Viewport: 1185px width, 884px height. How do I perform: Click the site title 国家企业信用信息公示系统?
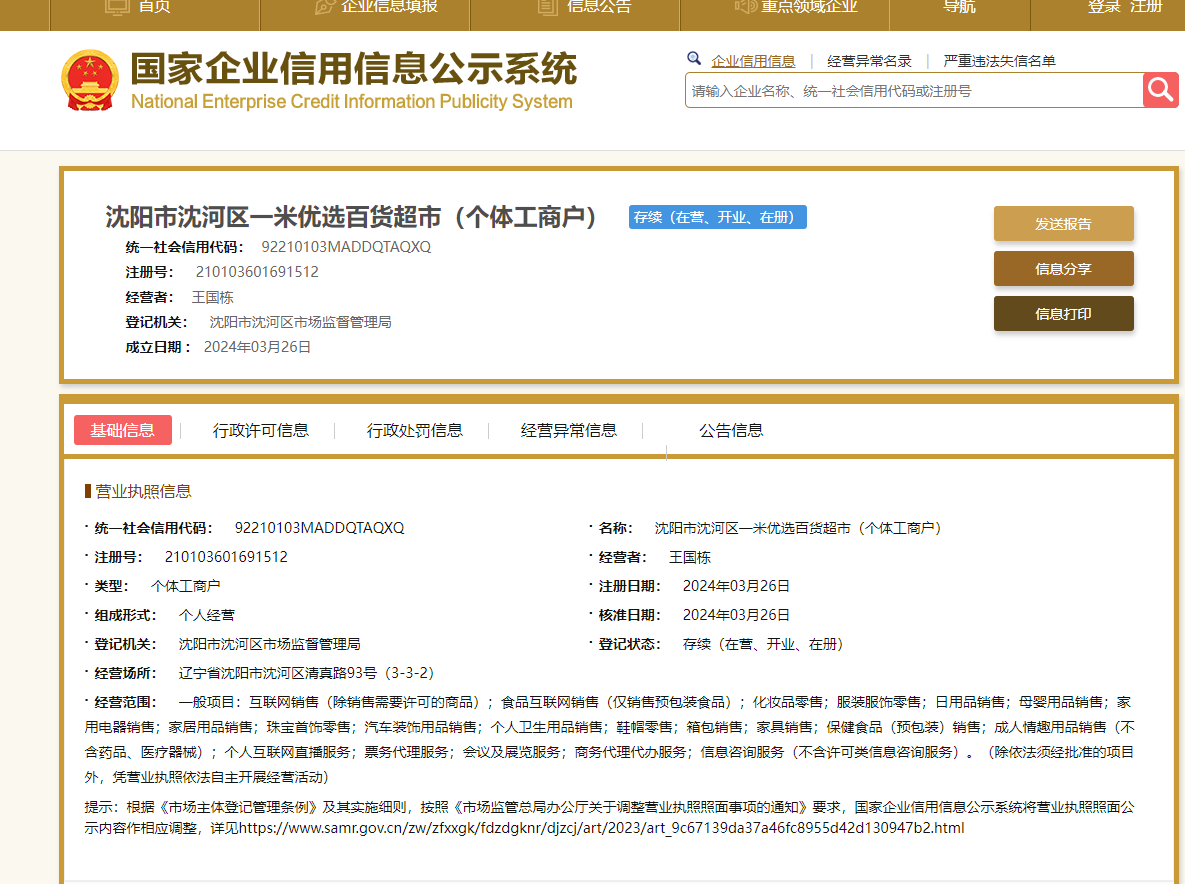tap(354, 69)
